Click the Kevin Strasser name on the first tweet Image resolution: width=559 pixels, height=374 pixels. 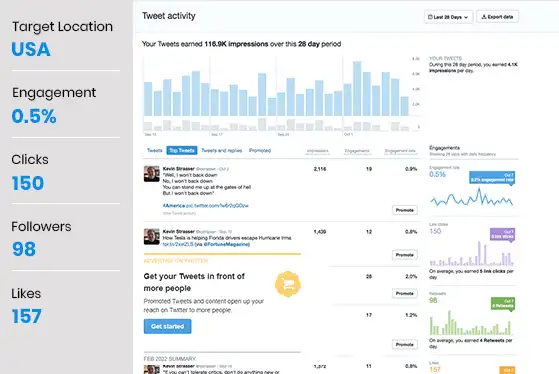[x=179, y=169]
